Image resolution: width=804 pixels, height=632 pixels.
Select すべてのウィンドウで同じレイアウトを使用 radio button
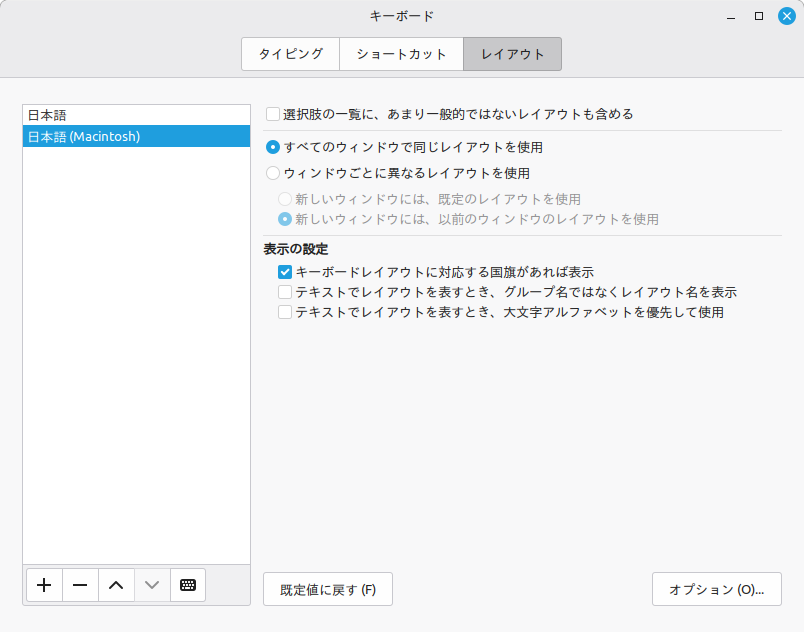click(x=271, y=144)
